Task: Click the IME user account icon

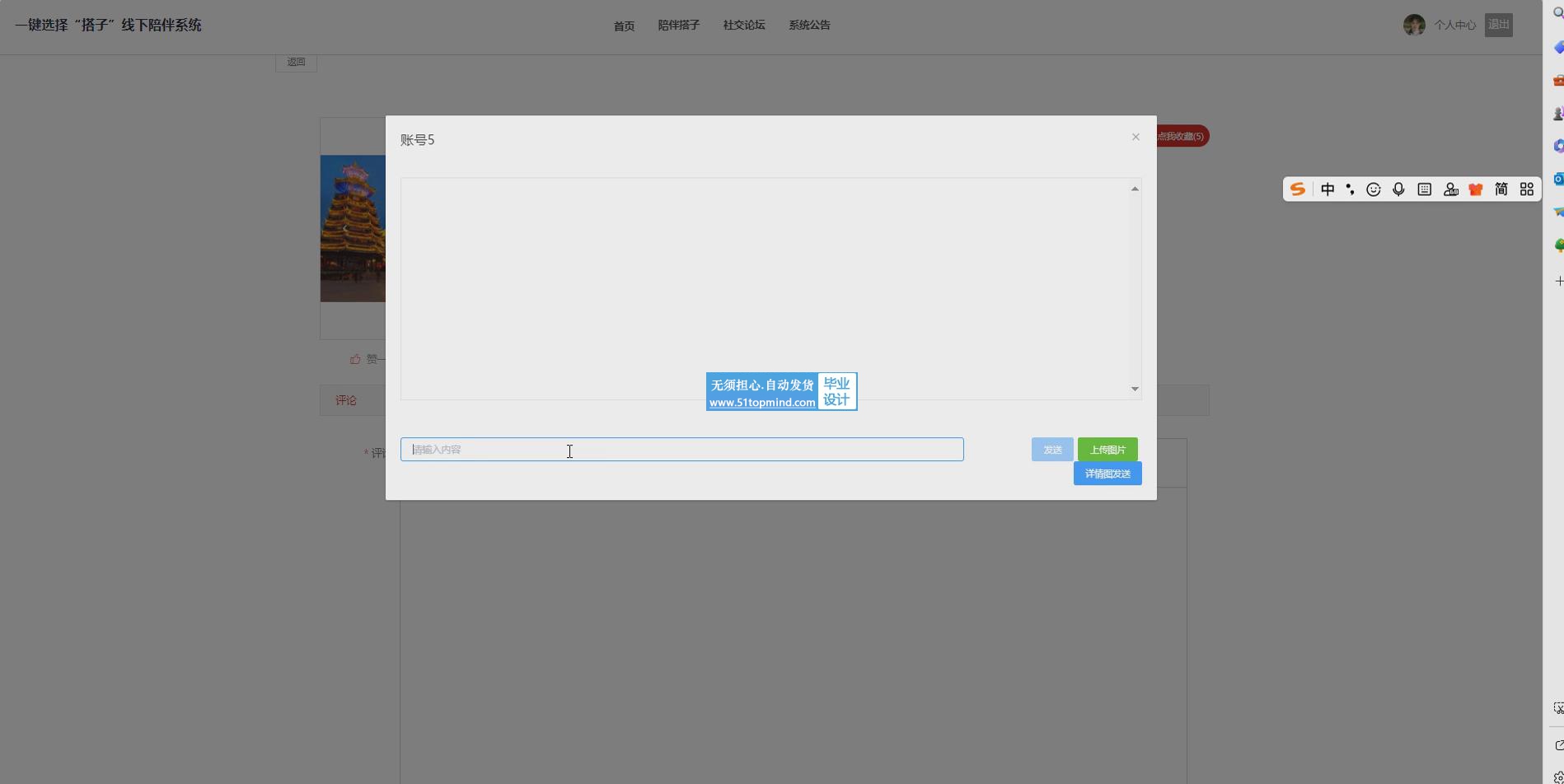Action: pyautogui.click(x=1451, y=189)
